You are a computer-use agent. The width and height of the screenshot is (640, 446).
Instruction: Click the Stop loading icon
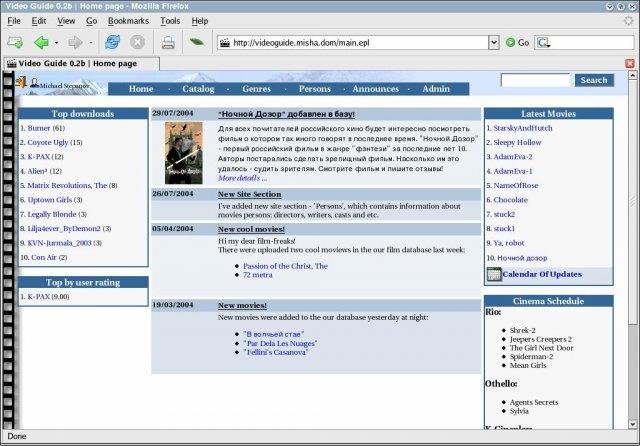click(x=138, y=42)
